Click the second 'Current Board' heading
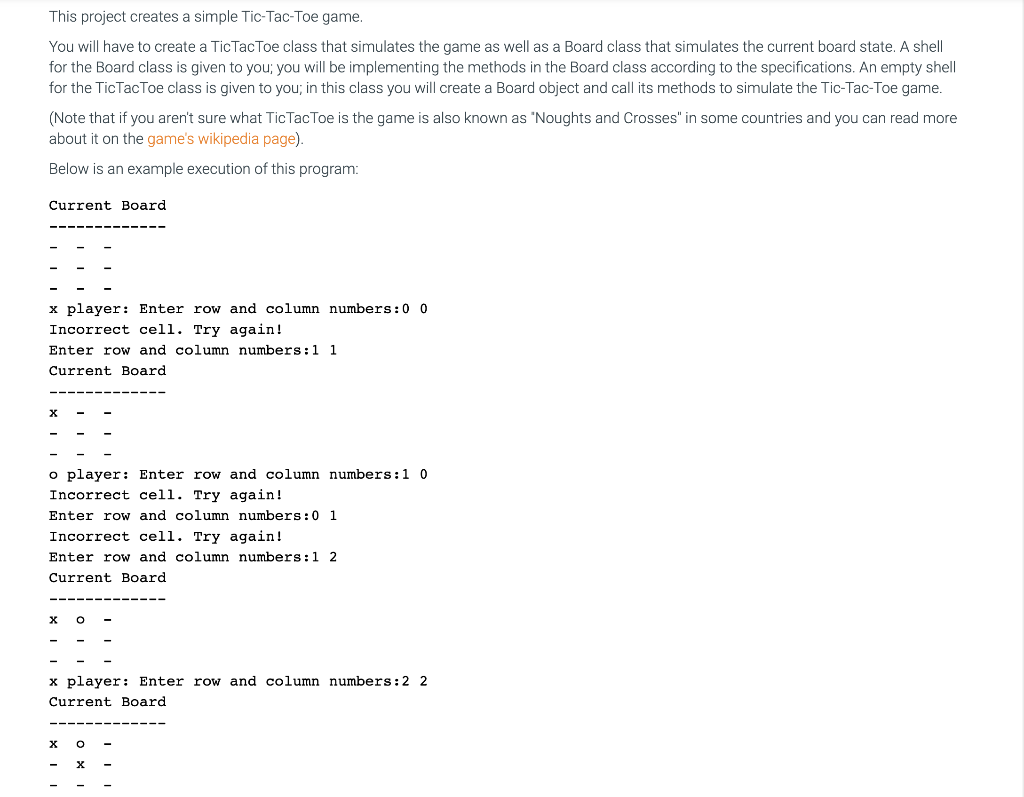Screen dimensions: 1024x797 point(108,371)
